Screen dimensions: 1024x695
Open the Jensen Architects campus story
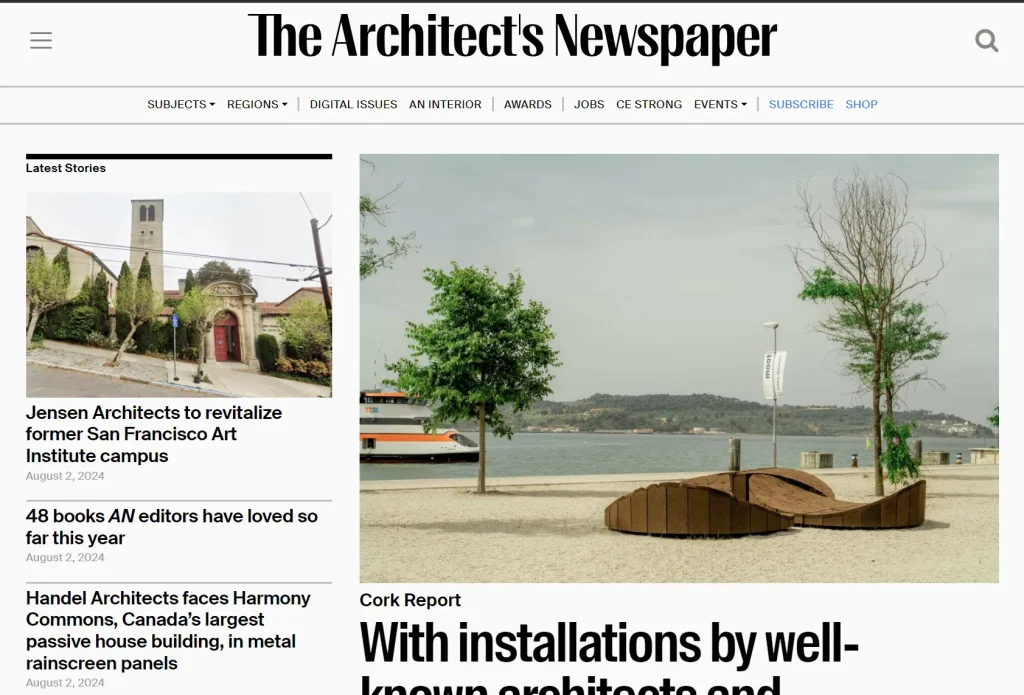point(153,433)
